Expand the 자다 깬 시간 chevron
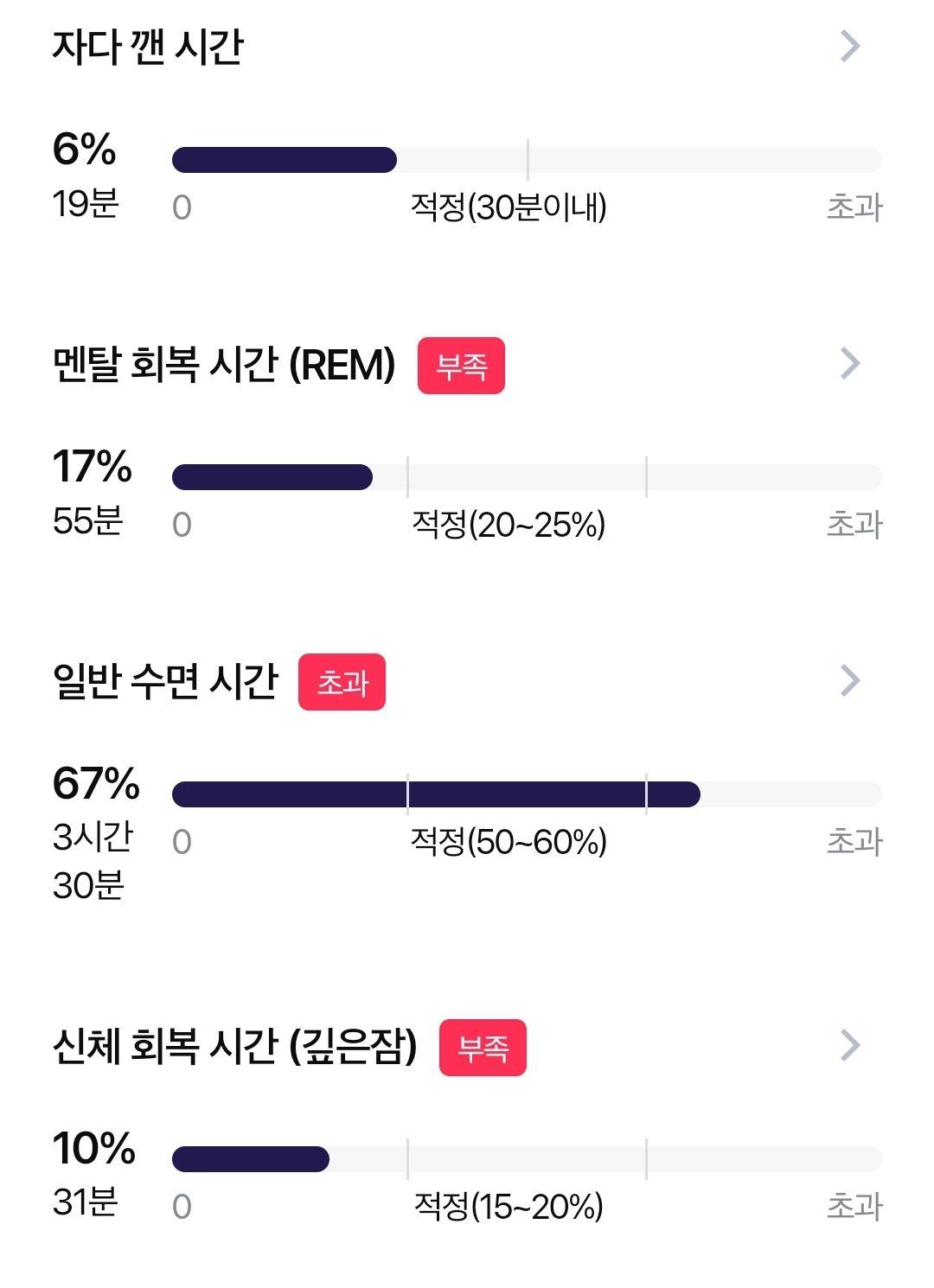The width and height of the screenshot is (934, 1288). click(851, 47)
